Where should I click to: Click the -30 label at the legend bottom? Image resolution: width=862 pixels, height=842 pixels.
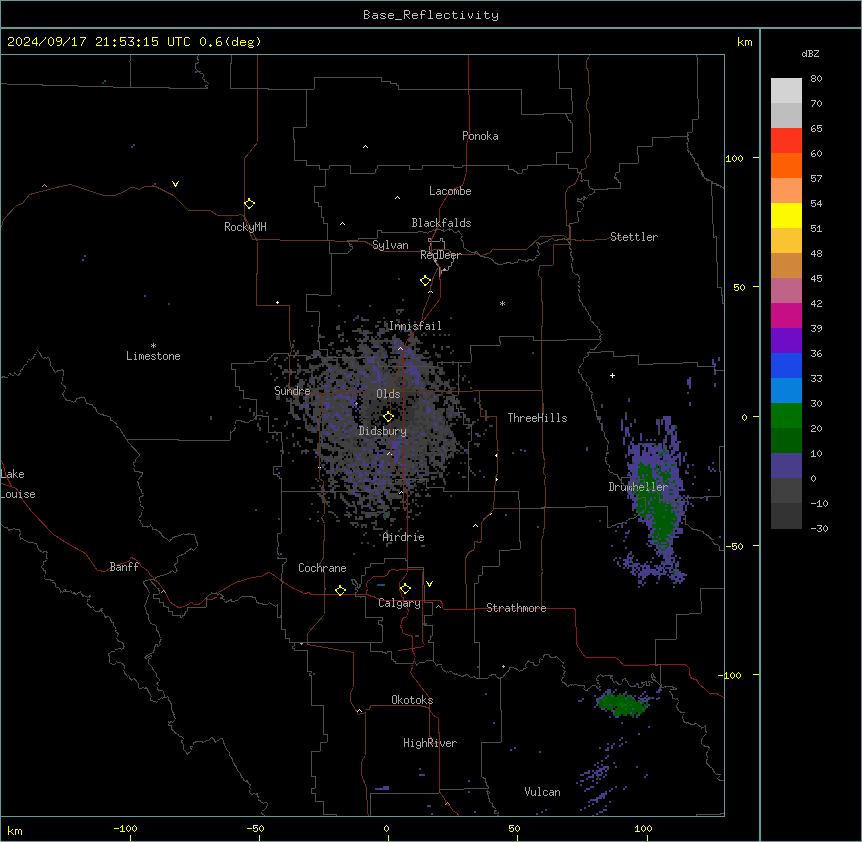819,529
